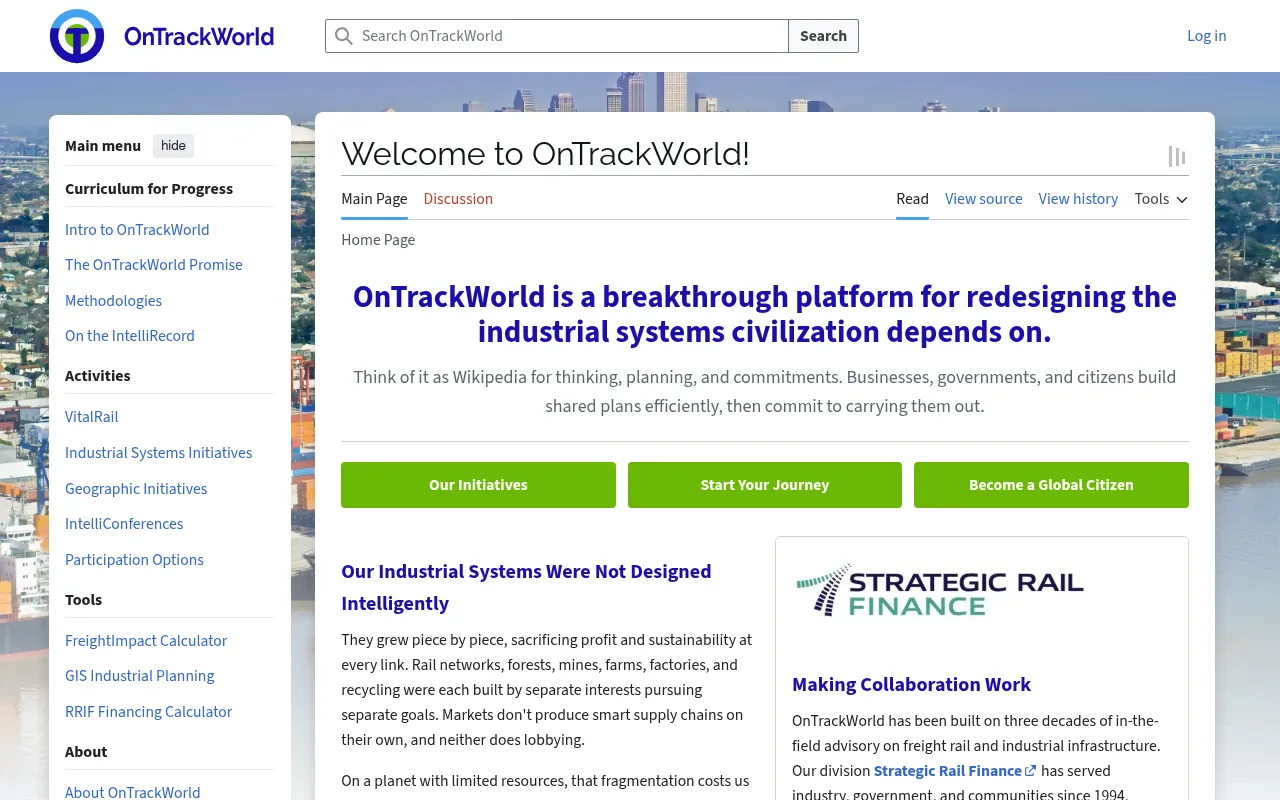This screenshot has width=1280, height=800.
Task: Open the Strategic Rail Finance logo image
Action: [x=940, y=589]
